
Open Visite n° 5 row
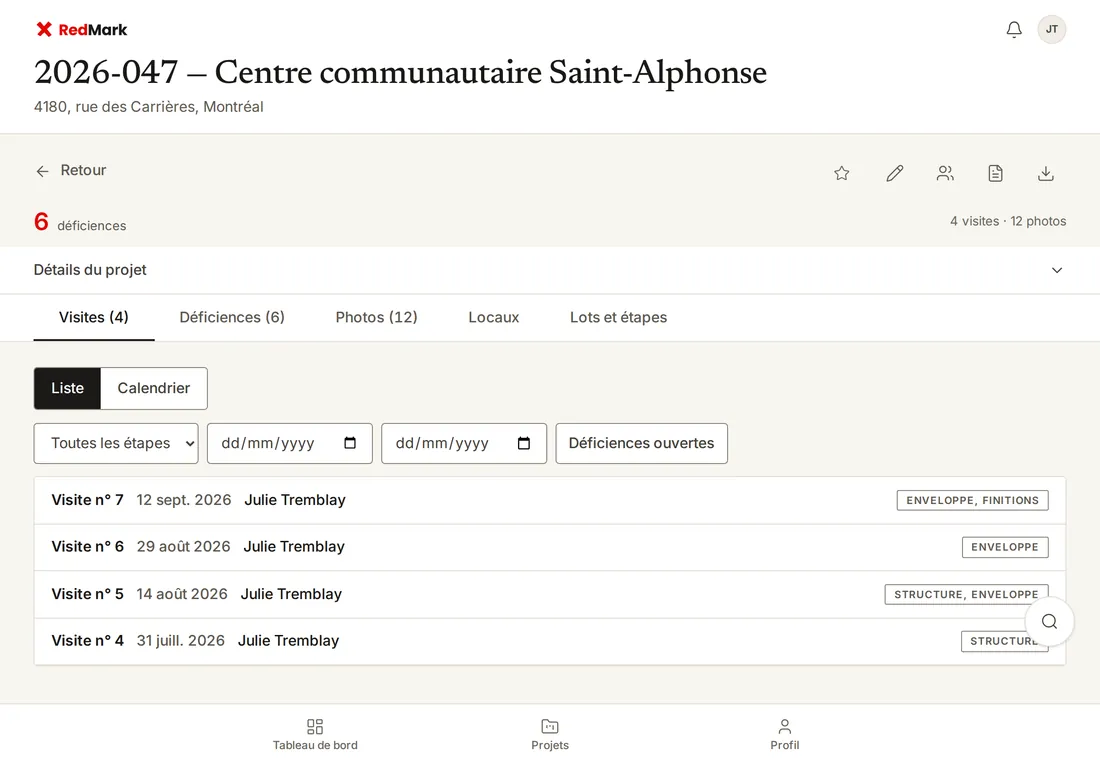coord(550,594)
